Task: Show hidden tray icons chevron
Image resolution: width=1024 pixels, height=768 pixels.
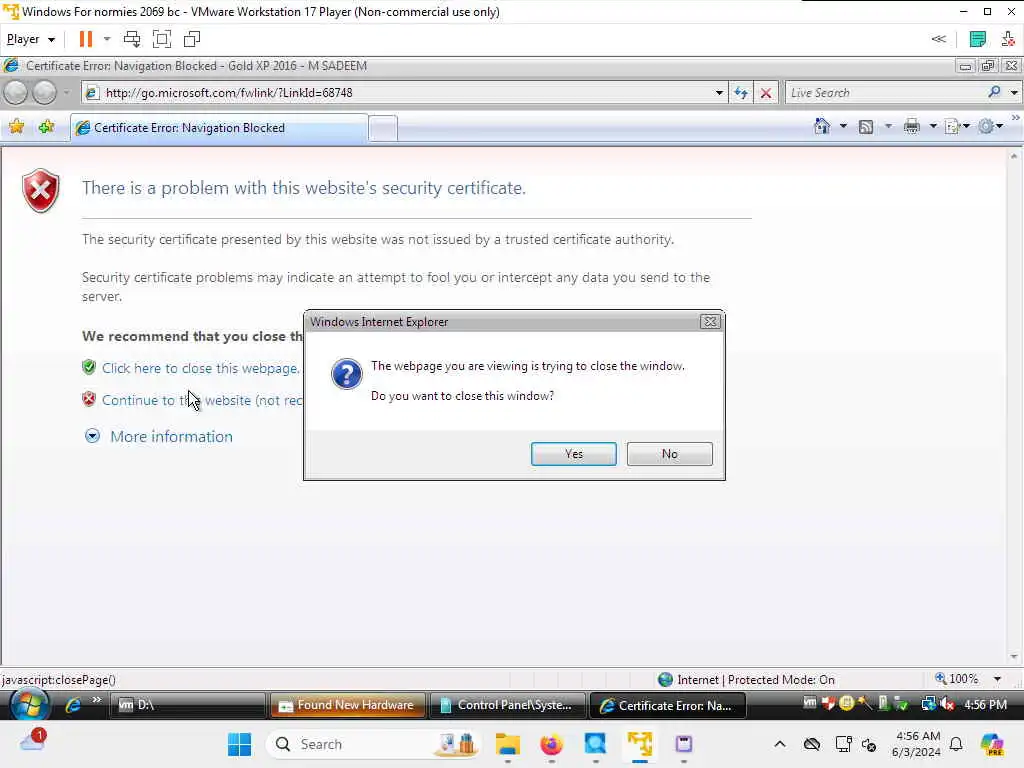Action: click(780, 744)
